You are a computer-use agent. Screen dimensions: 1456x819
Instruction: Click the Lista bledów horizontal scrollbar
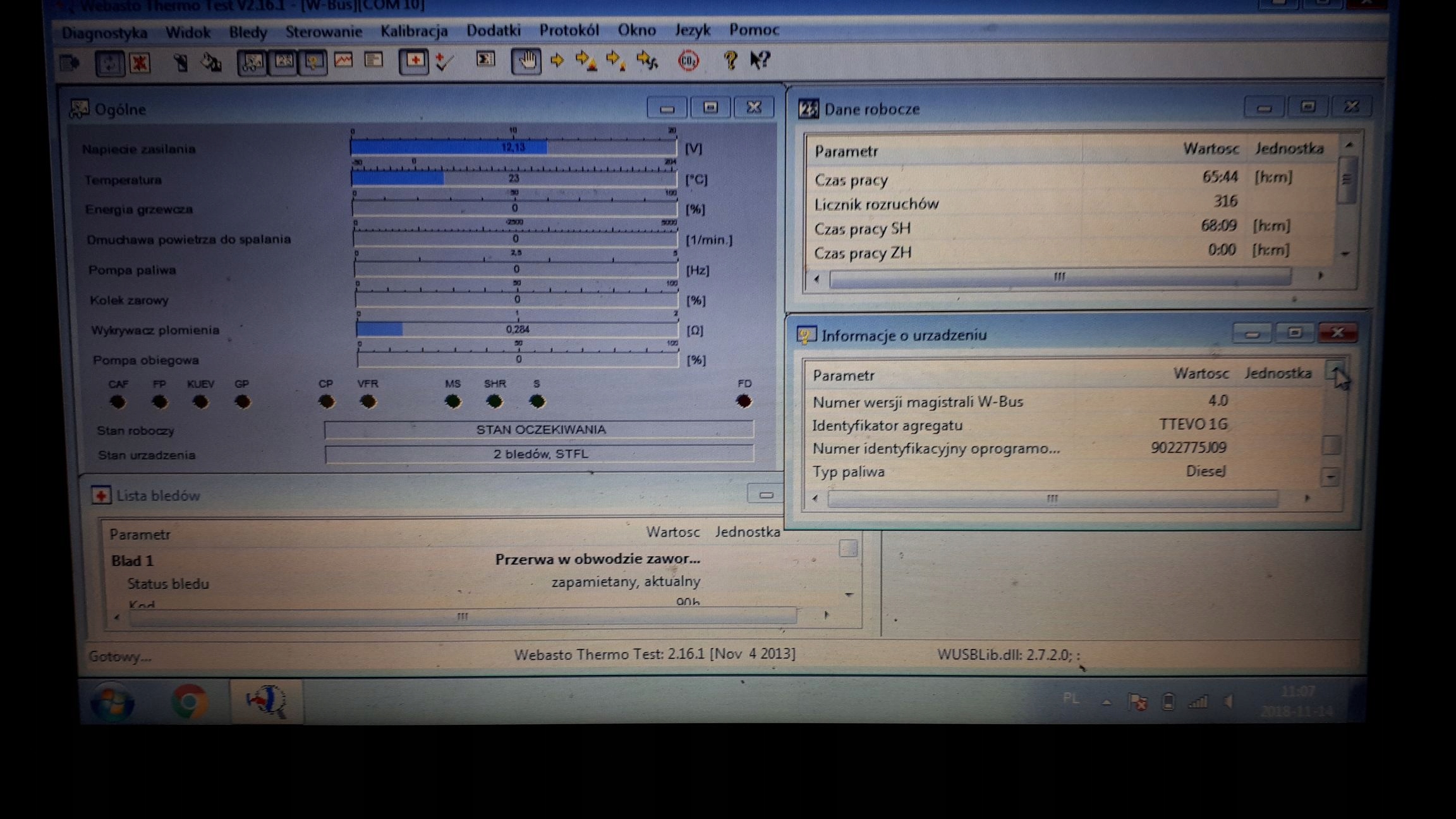click(463, 616)
